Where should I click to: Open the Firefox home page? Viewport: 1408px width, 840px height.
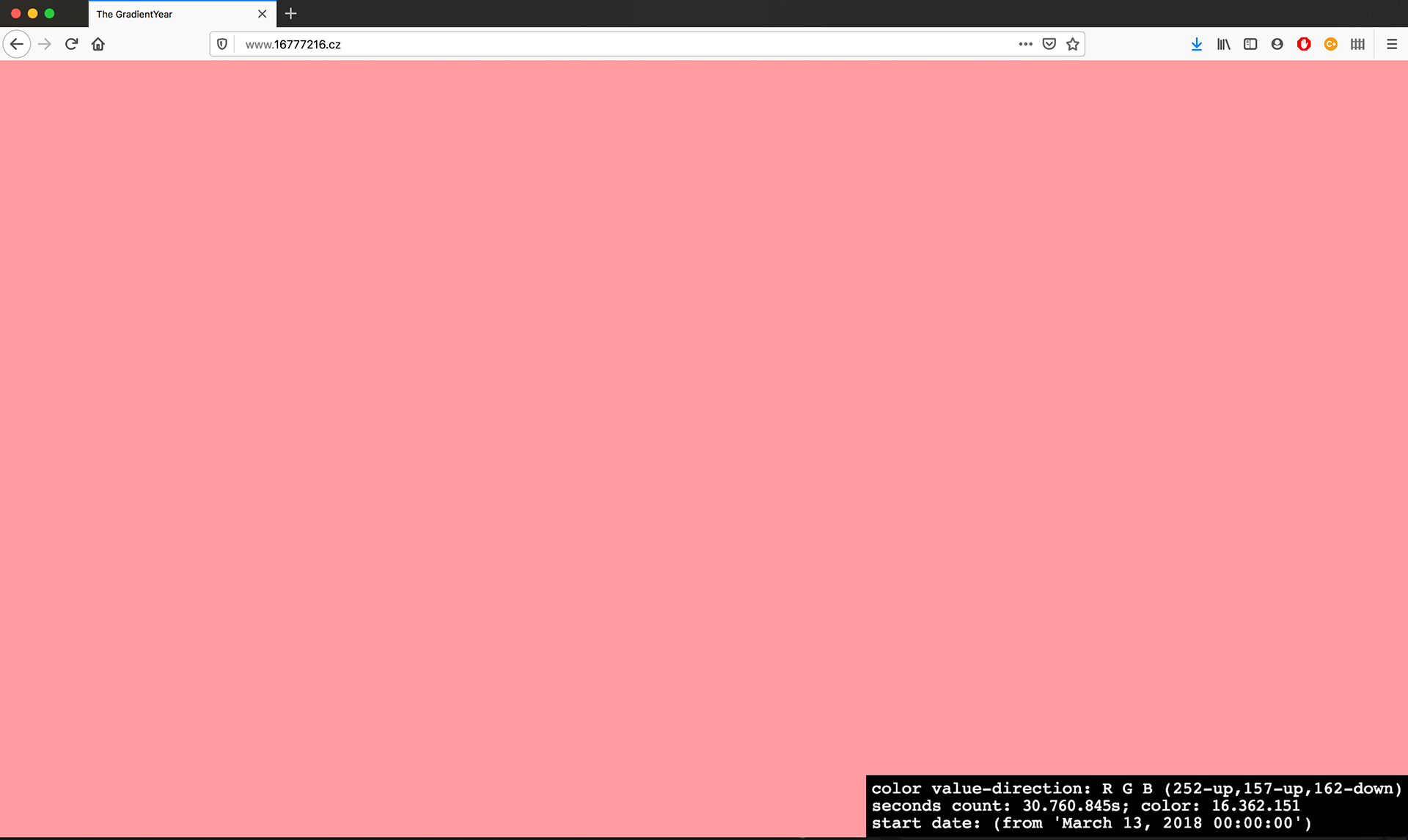(x=98, y=44)
